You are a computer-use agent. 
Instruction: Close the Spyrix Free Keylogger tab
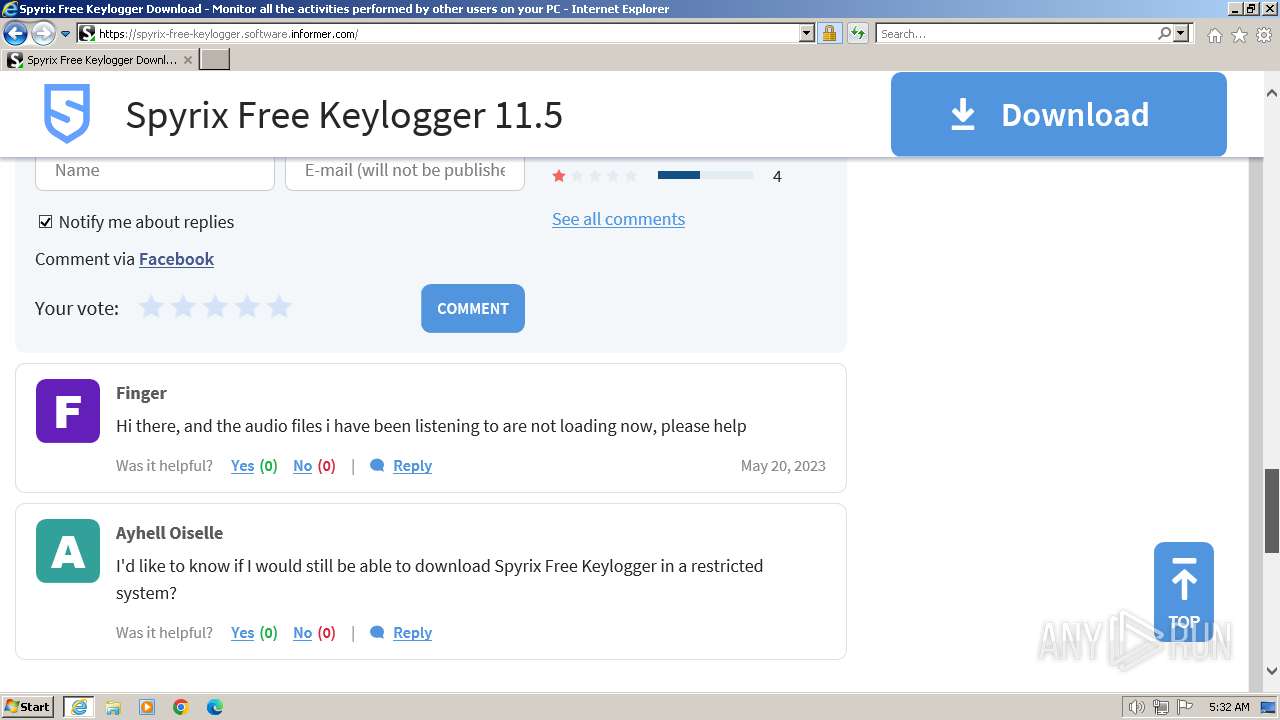pos(188,60)
